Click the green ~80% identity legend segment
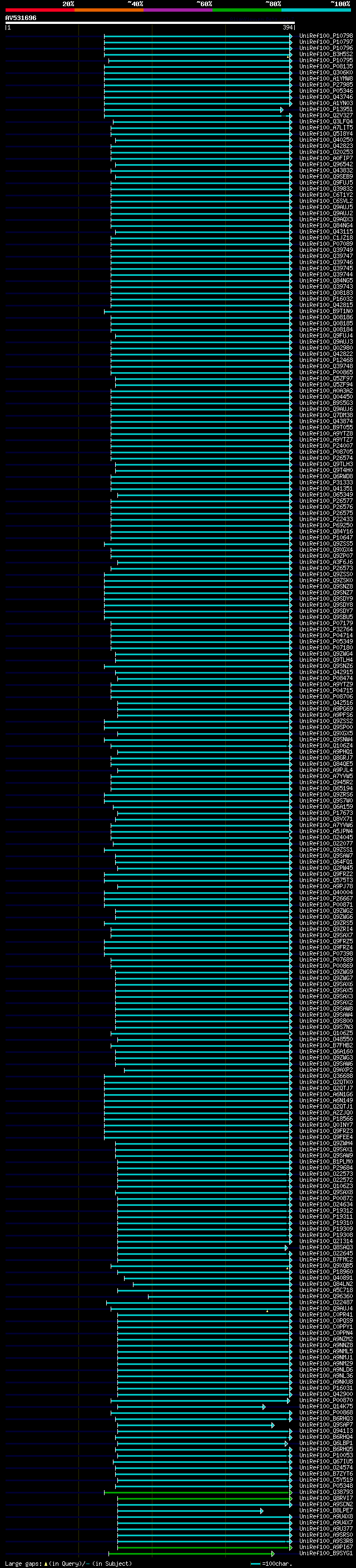The height and width of the screenshot is (1568, 356). point(247,10)
